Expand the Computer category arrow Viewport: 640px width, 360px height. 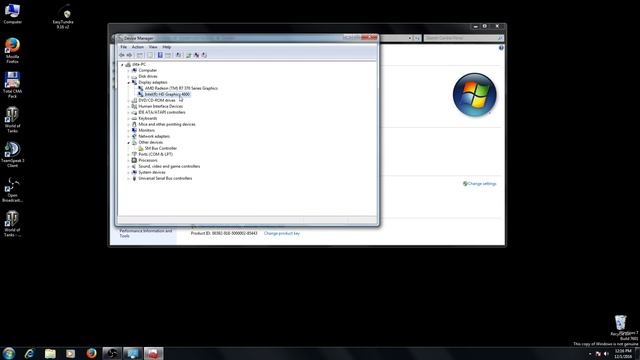point(128,70)
